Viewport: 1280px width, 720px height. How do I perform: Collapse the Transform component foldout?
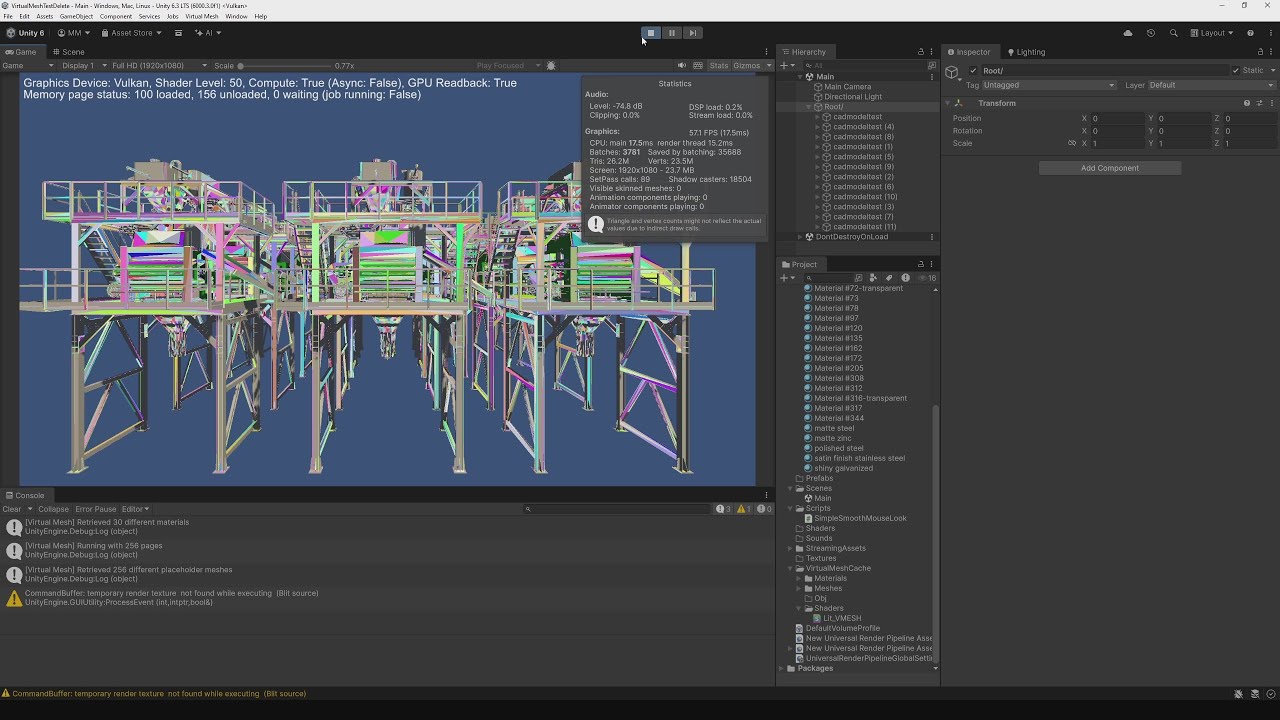point(947,103)
